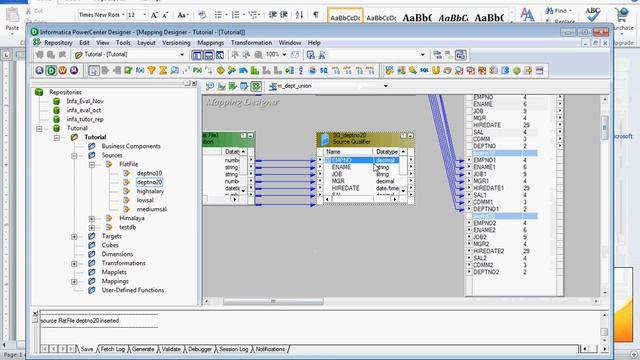The height and width of the screenshot is (360, 640).
Task: Toggle the Output window view button
Action: tap(208, 55)
